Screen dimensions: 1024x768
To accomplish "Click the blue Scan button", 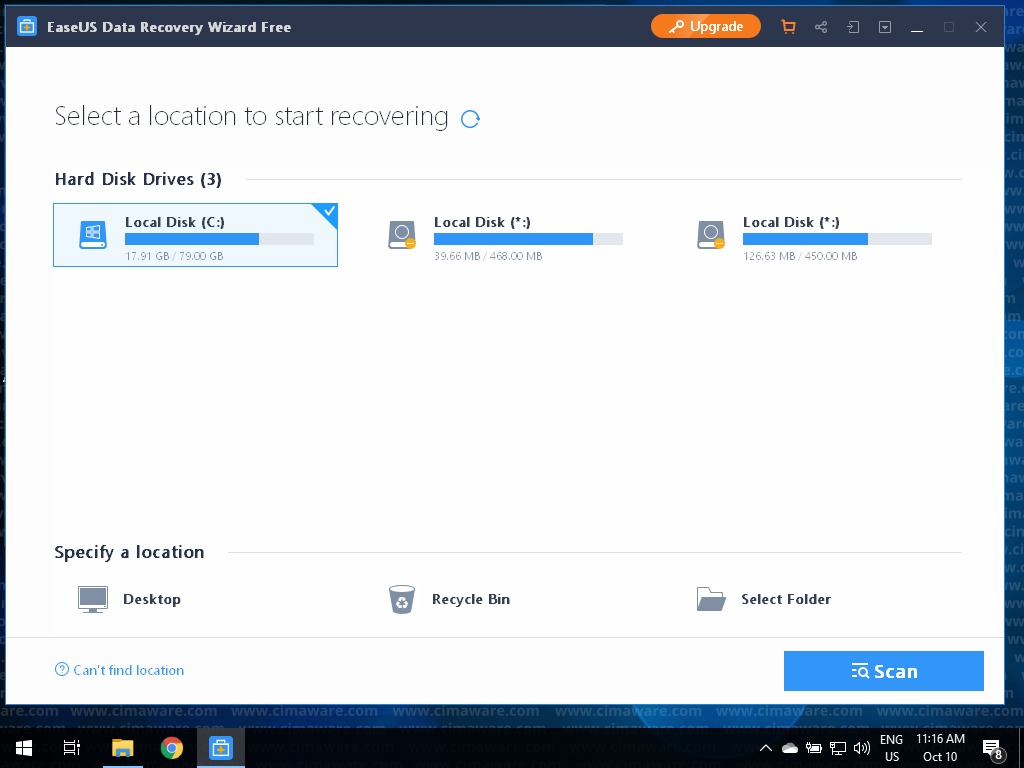I will coord(883,671).
